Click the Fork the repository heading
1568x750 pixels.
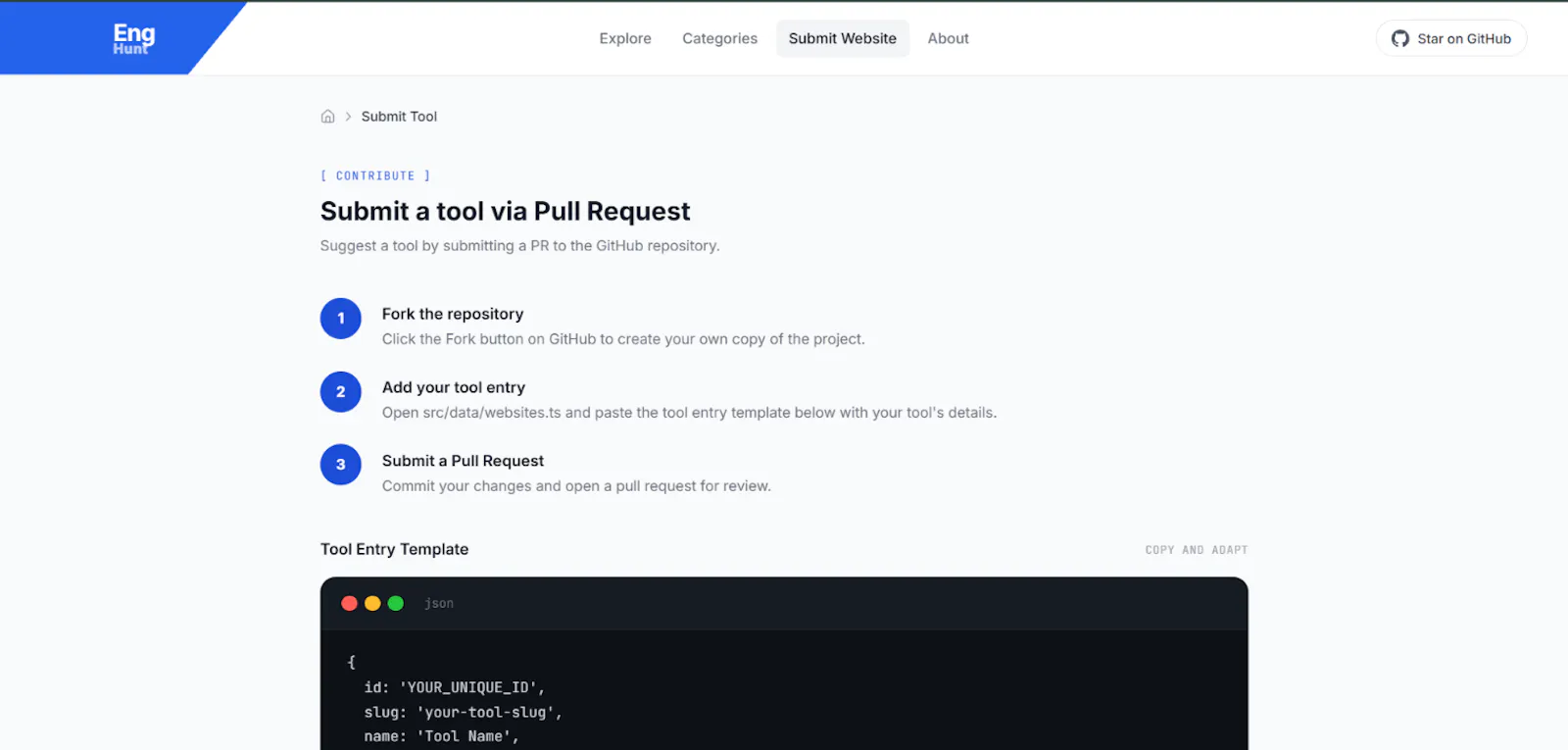[x=453, y=314]
